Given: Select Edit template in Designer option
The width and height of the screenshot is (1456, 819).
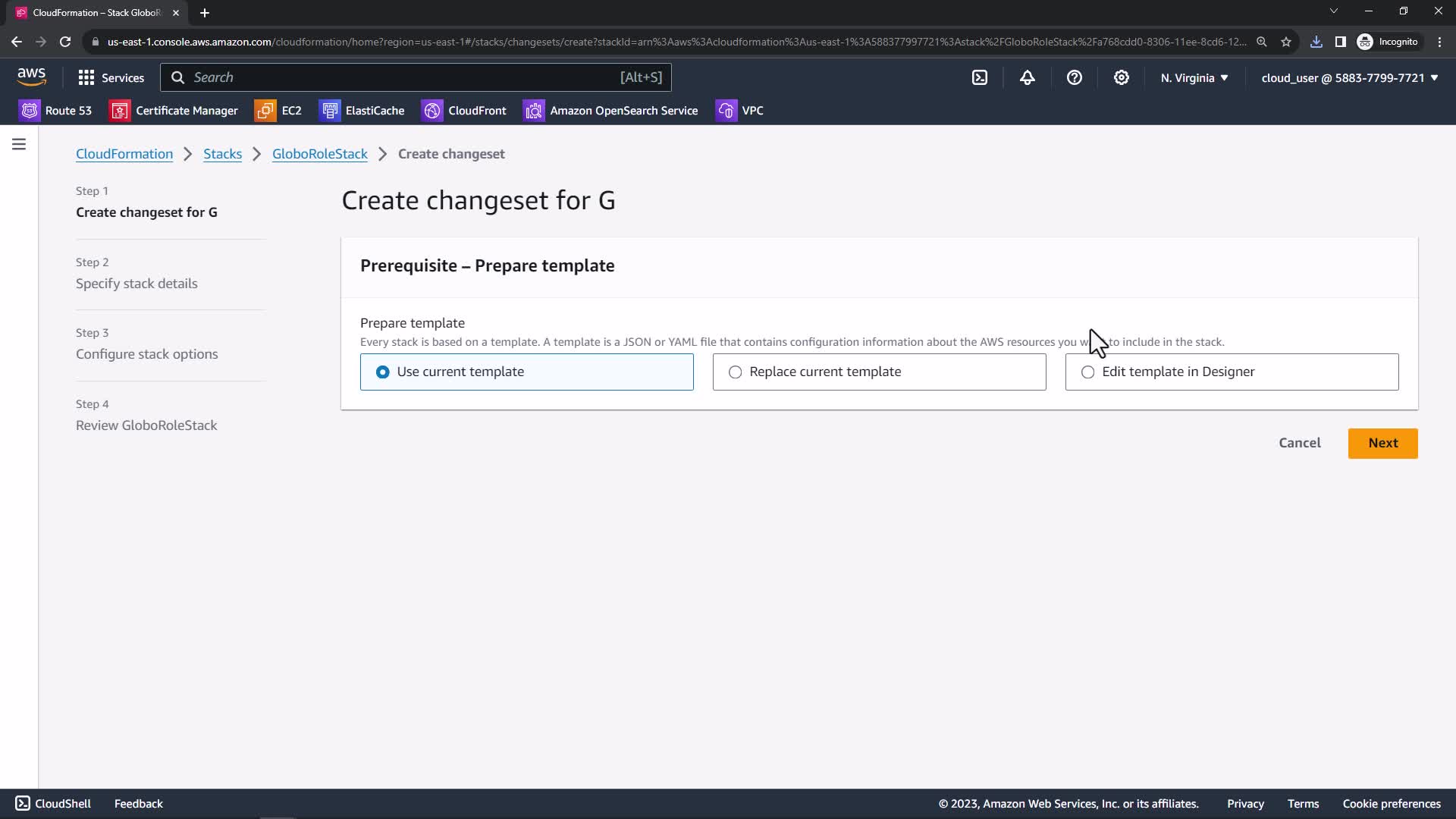Looking at the screenshot, I should 1087,372.
